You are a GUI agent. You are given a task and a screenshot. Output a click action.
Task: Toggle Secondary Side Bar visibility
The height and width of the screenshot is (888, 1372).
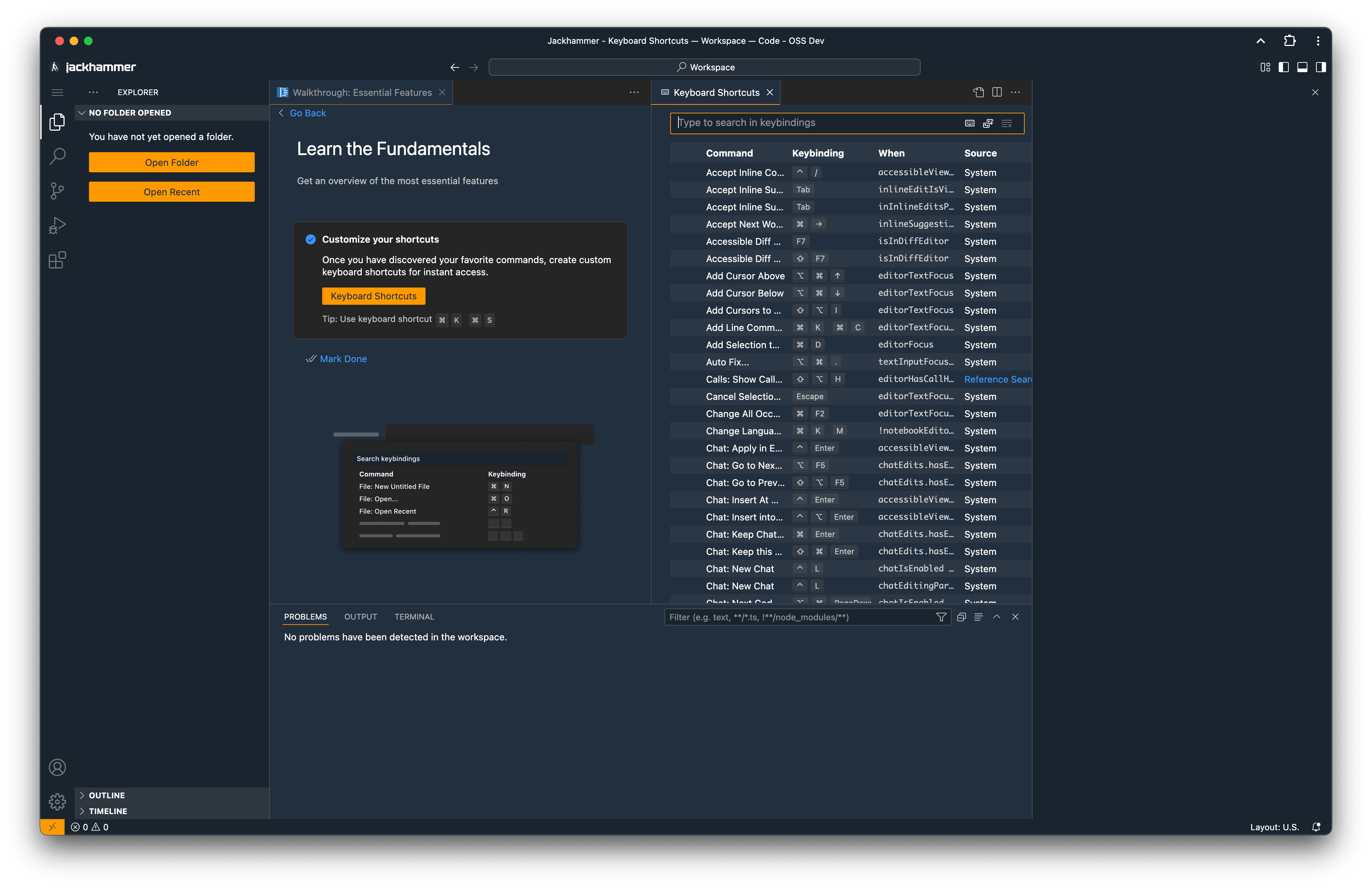[x=1320, y=67]
